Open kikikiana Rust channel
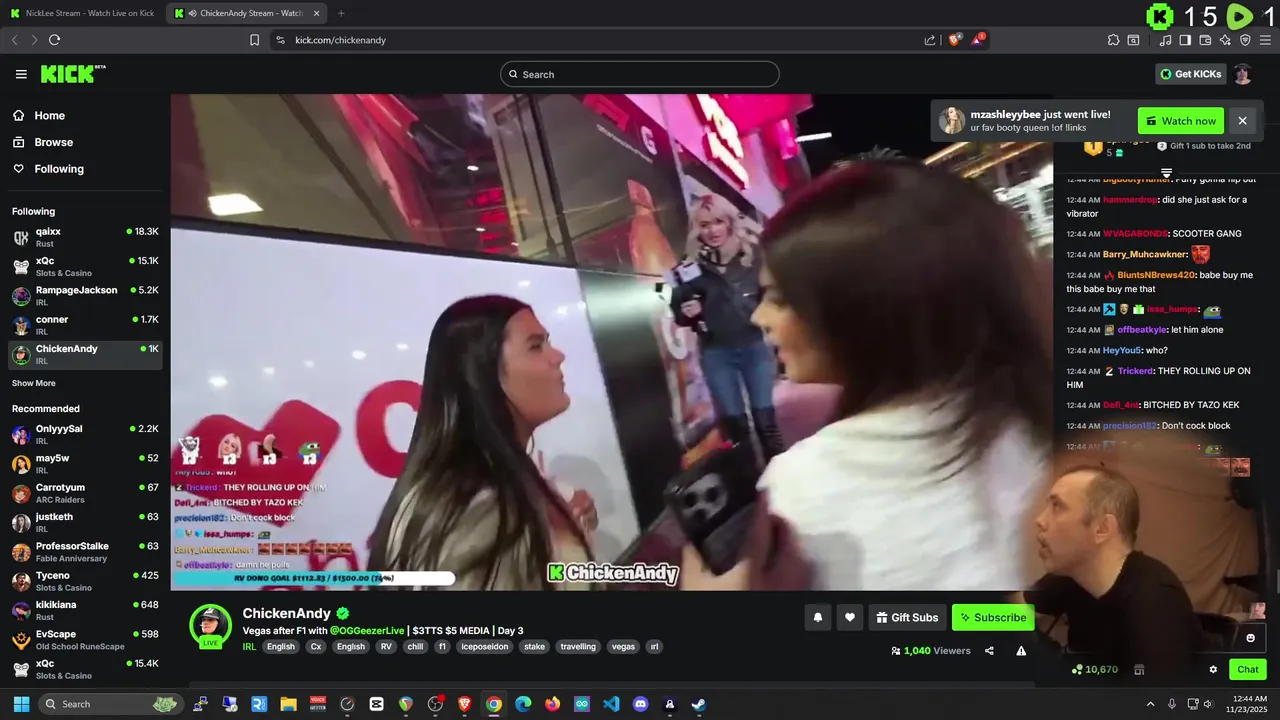Image resolution: width=1280 pixels, height=720 pixels. 85,610
